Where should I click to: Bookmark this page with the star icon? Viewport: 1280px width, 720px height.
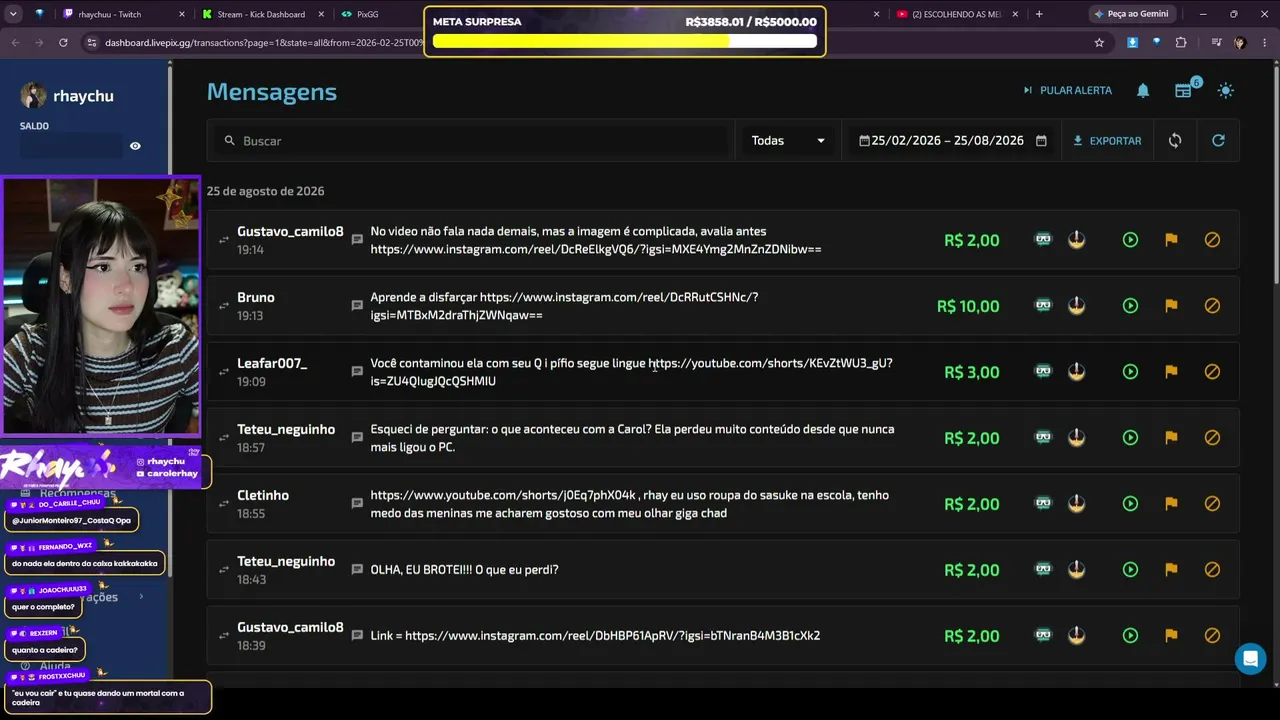(x=1099, y=43)
